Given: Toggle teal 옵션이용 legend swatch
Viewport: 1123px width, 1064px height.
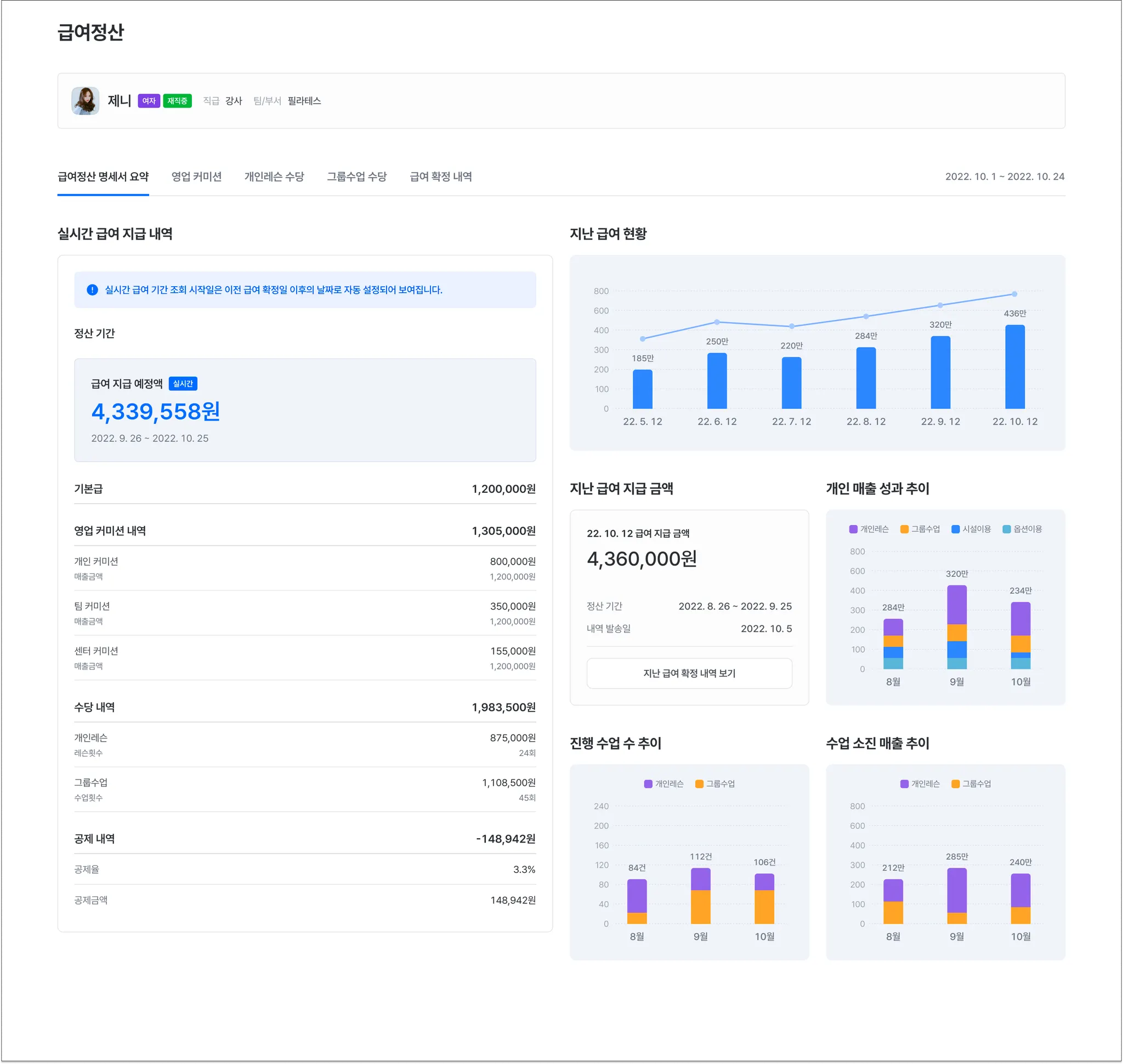Looking at the screenshot, I should point(1006,529).
